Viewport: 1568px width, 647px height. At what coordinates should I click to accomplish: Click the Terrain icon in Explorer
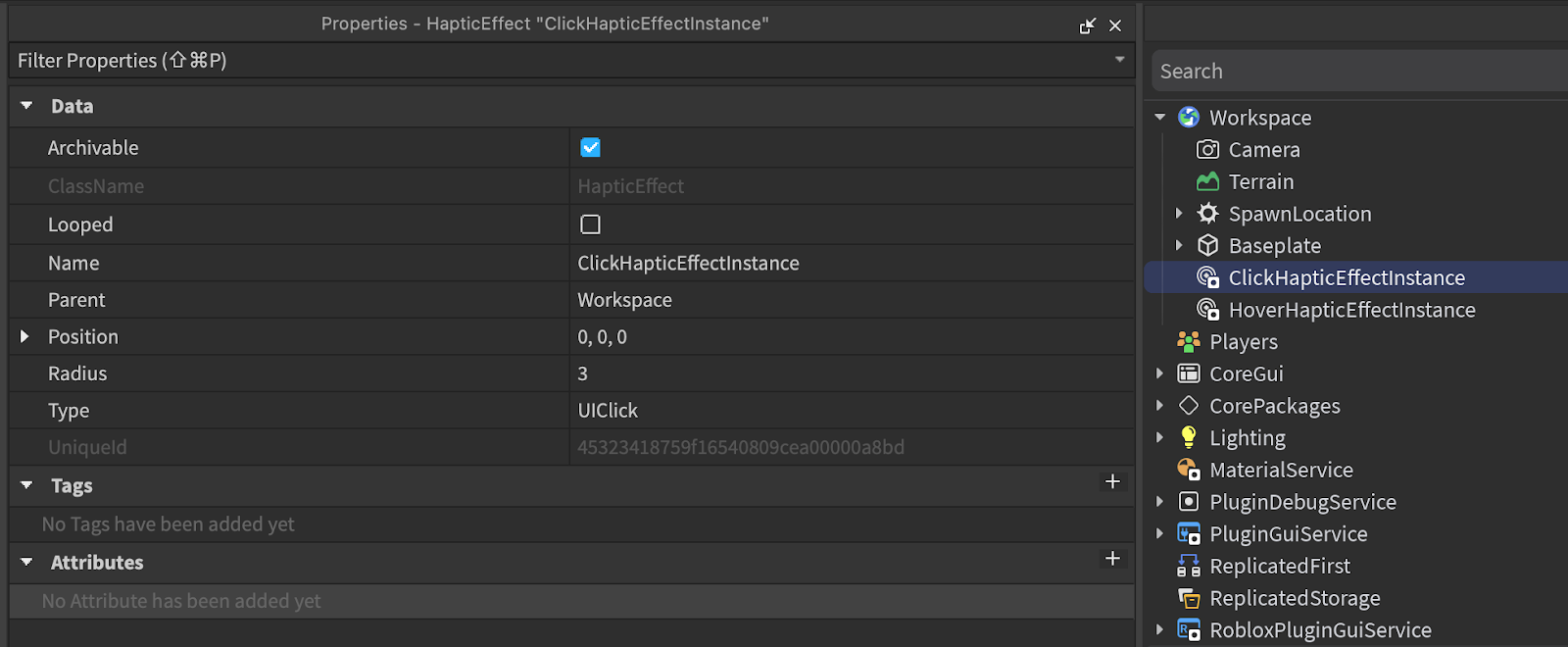tap(1208, 182)
